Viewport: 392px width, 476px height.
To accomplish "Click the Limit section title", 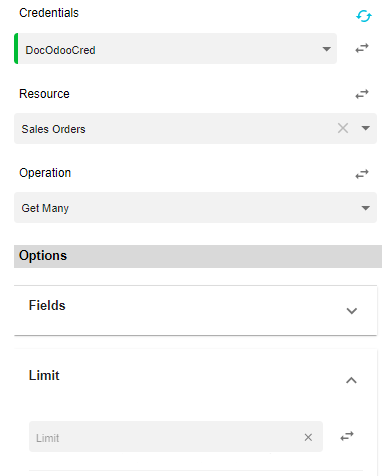I will click(44, 375).
